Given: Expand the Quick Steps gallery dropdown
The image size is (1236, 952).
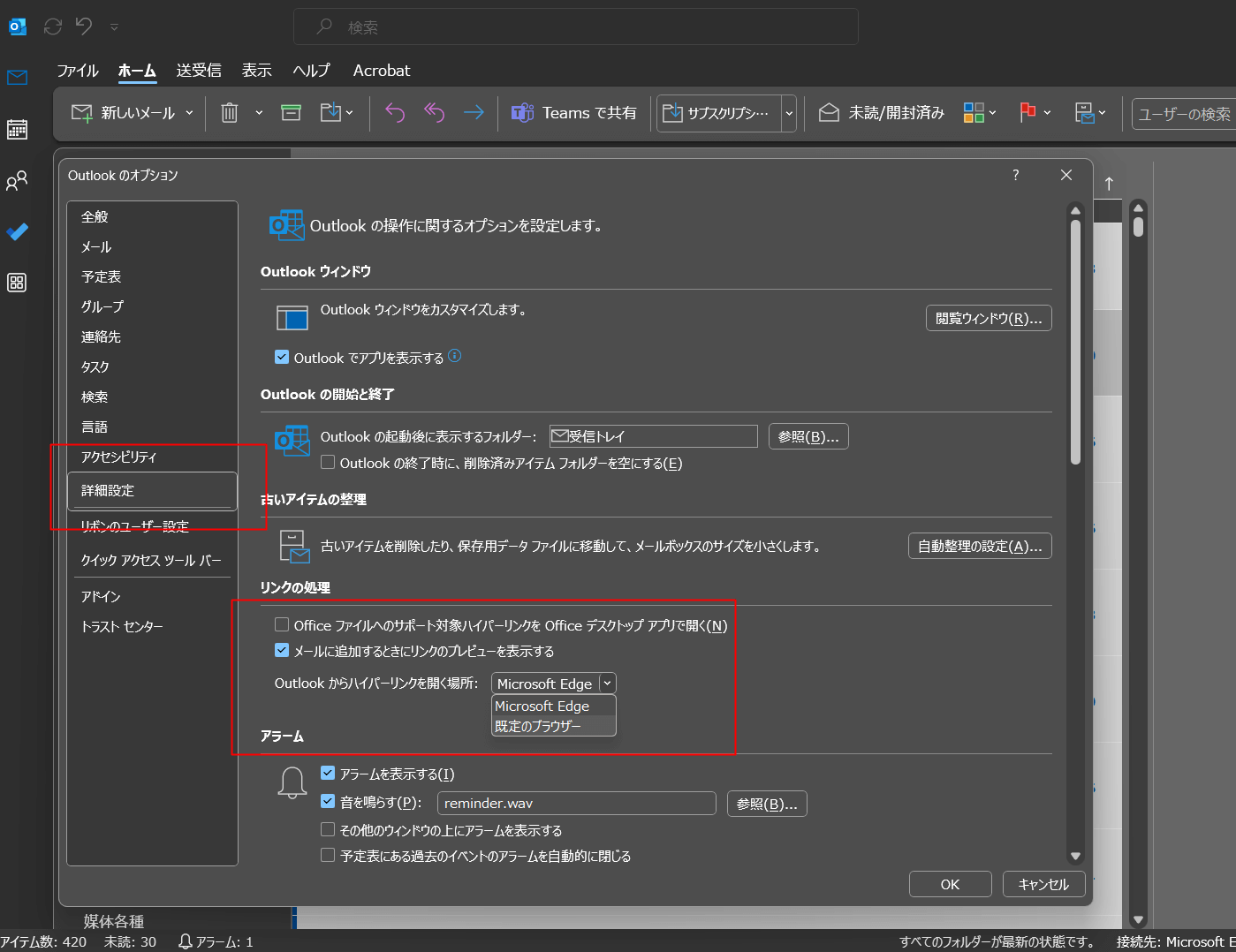Looking at the screenshot, I should [789, 113].
